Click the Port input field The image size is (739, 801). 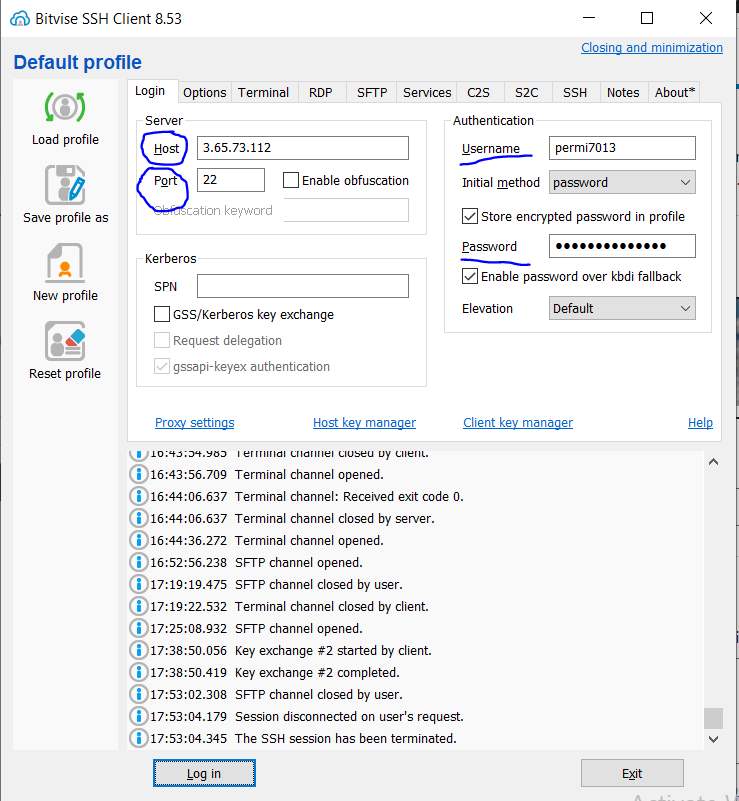231,180
